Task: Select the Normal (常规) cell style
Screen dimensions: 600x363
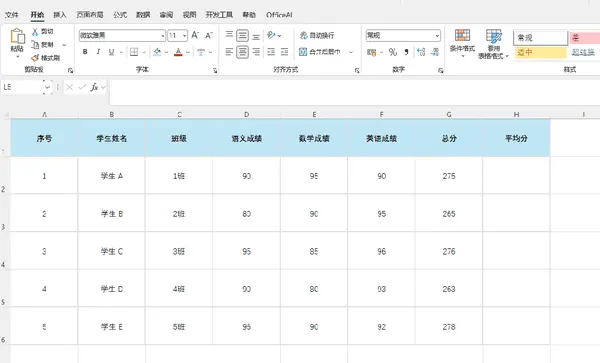Action: [540, 38]
